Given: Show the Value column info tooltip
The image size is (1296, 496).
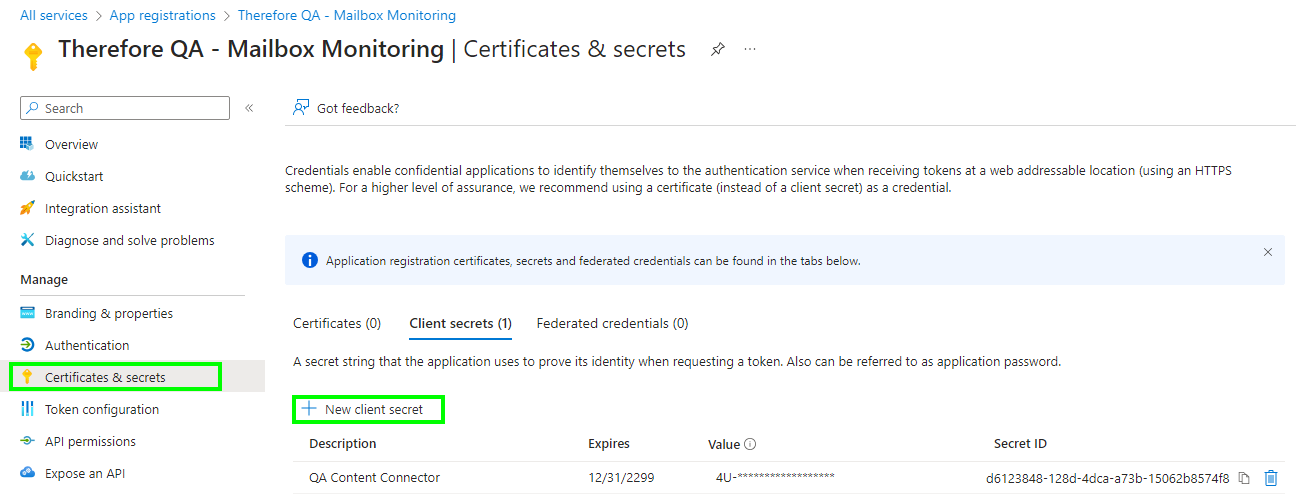Looking at the screenshot, I should point(750,444).
